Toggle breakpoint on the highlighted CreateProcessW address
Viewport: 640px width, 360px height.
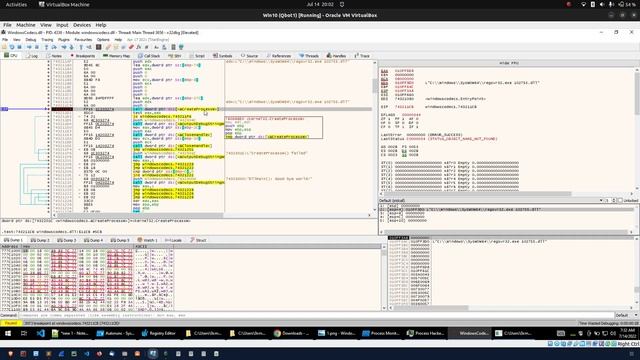point(62,109)
